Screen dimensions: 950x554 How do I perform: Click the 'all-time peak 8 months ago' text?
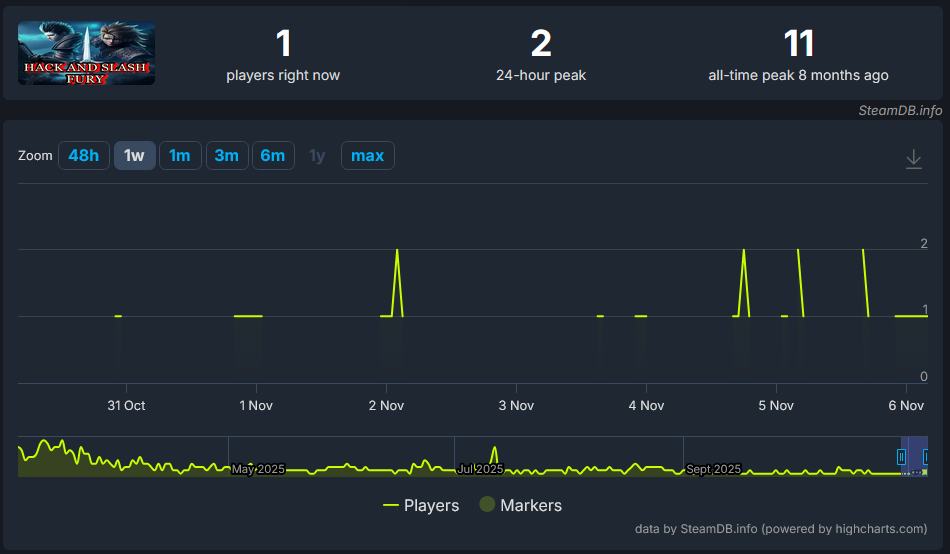799,75
